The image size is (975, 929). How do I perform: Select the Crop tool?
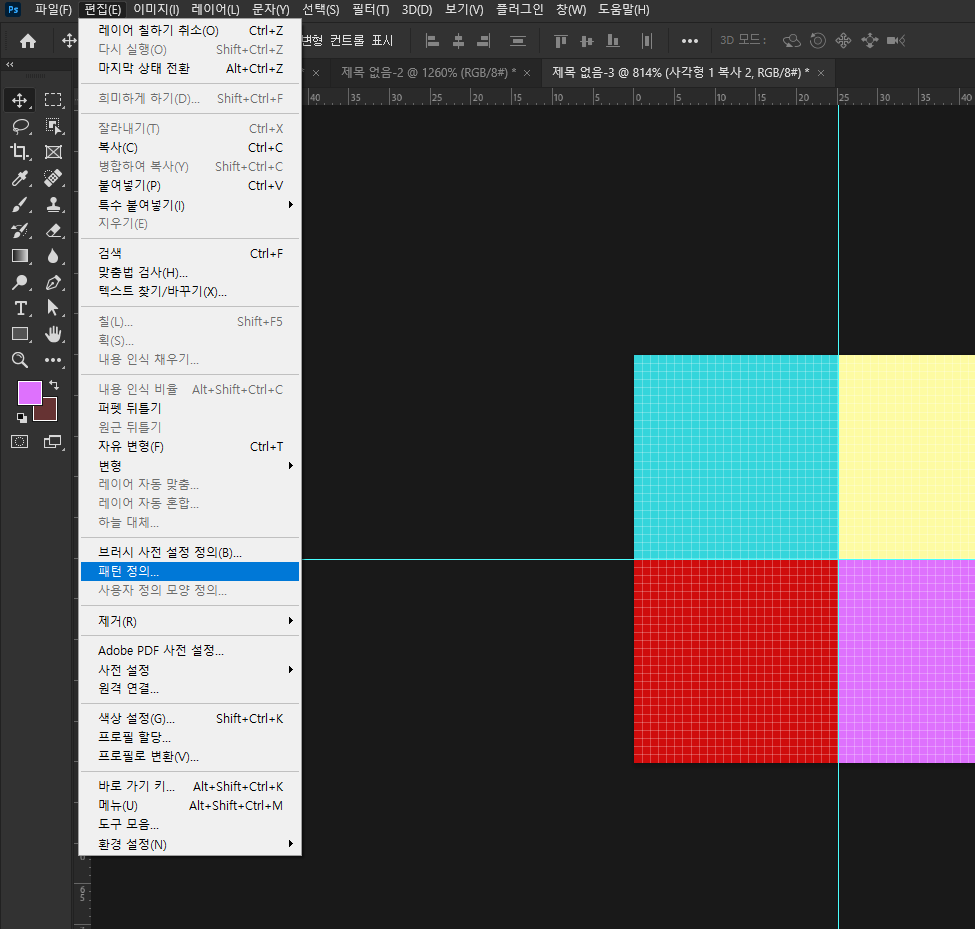[x=19, y=152]
